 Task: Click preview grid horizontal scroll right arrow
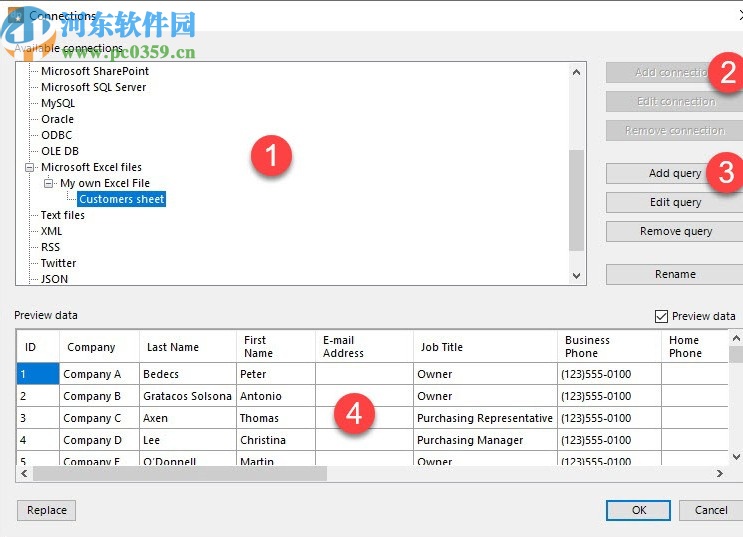[x=720, y=473]
